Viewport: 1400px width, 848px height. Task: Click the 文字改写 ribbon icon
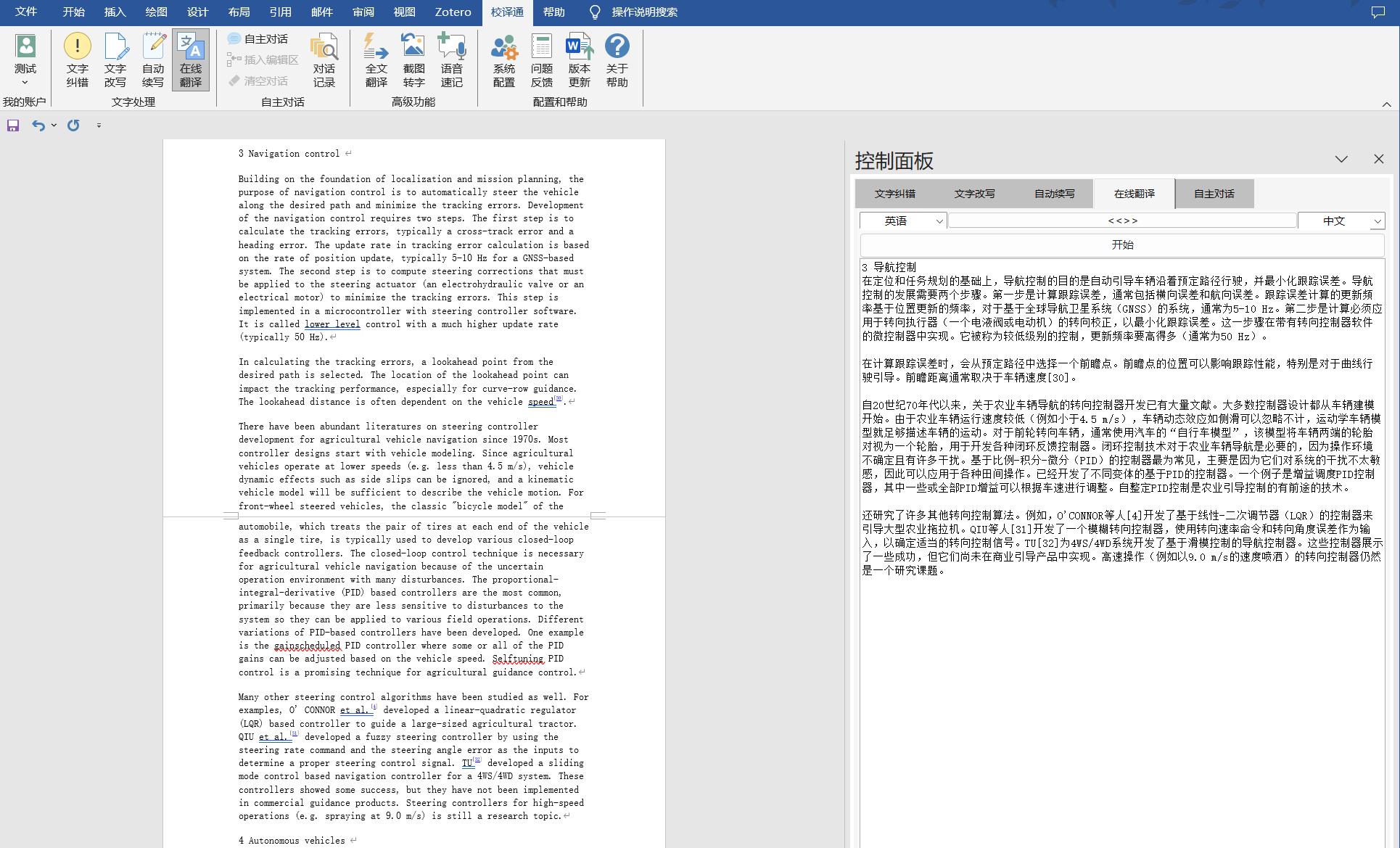[115, 60]
